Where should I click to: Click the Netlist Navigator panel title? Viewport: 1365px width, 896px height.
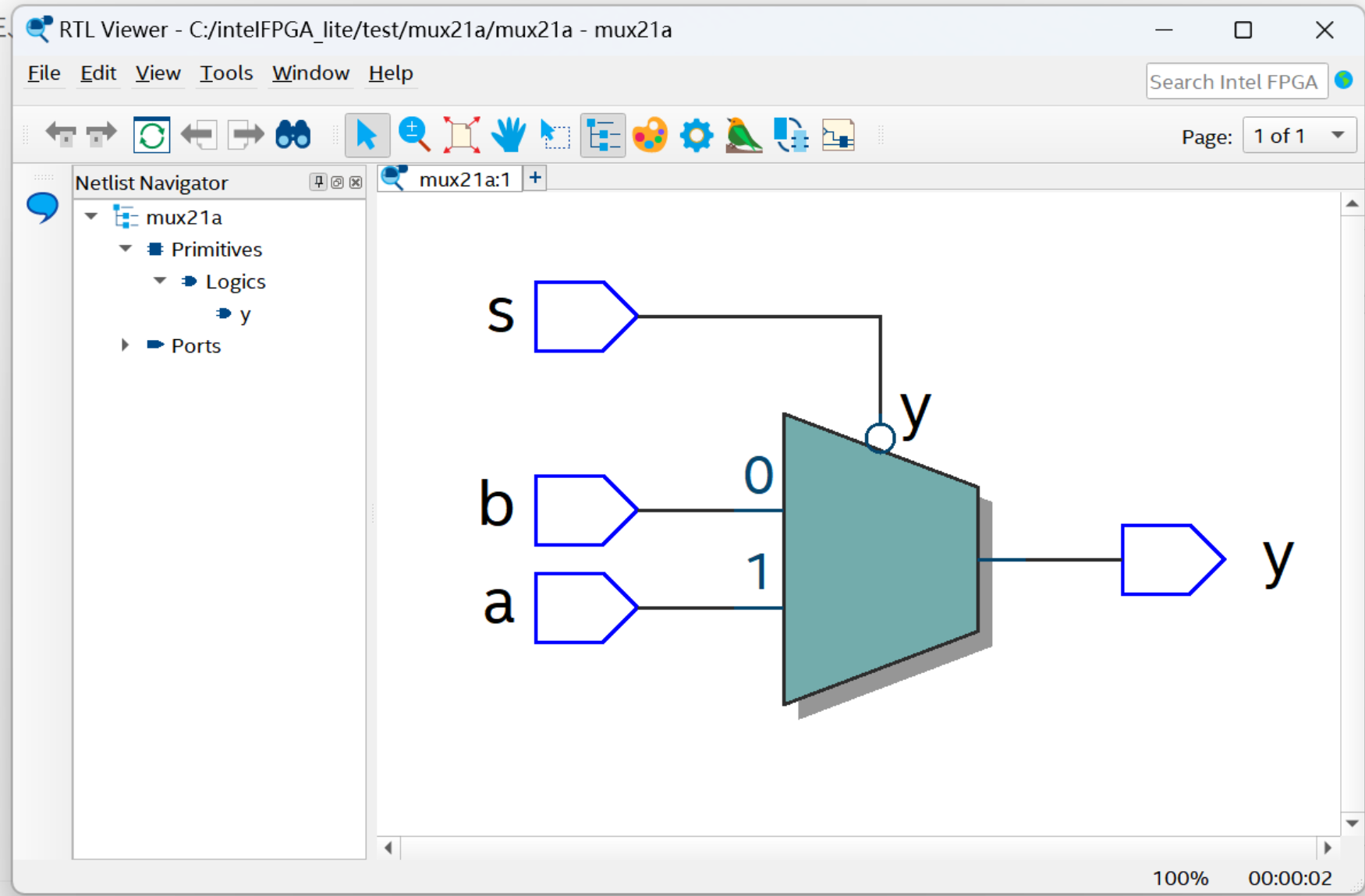click(151, 183)
